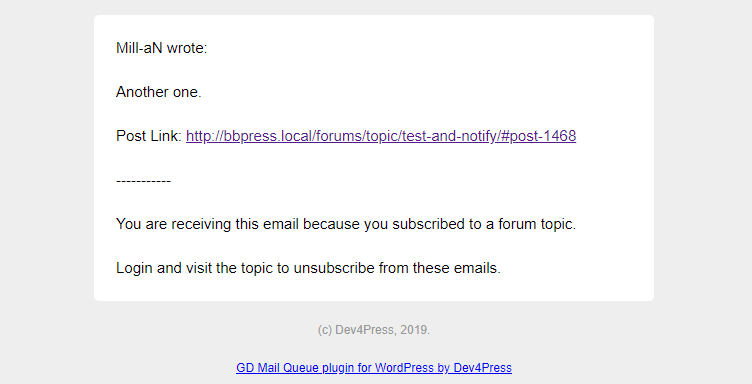
Task: Click the 'Mill-aN wrote:' line
Action: [162, 48]
